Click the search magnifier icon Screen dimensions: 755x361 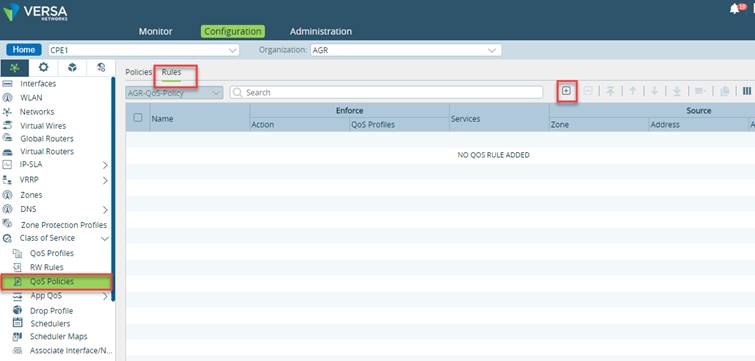[x=238, y=92]
